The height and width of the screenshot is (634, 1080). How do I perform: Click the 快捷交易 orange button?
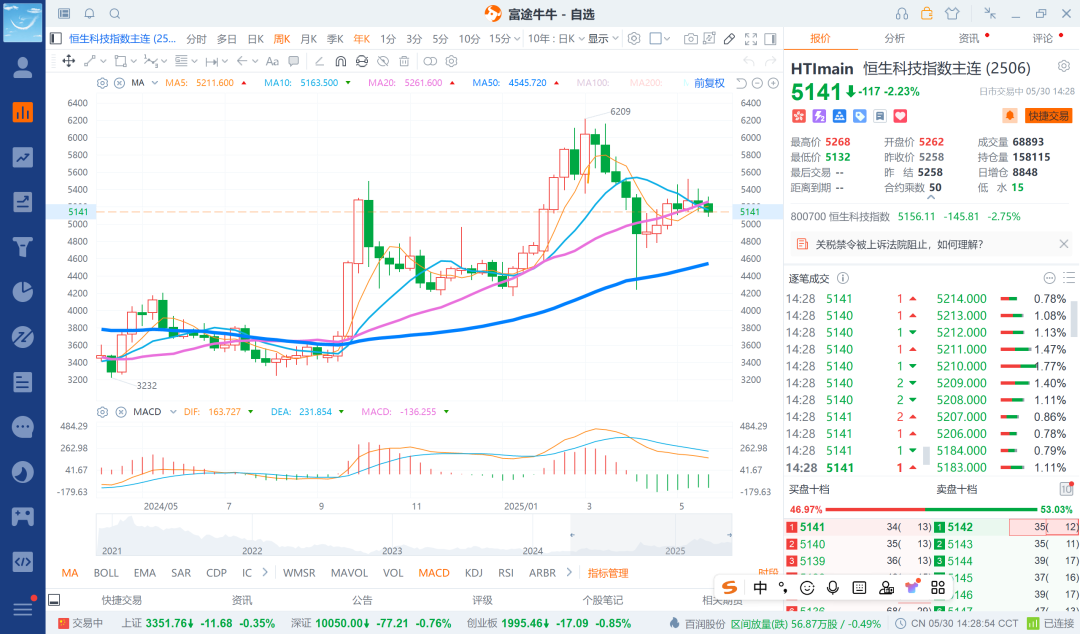(x=1048, y=116)
